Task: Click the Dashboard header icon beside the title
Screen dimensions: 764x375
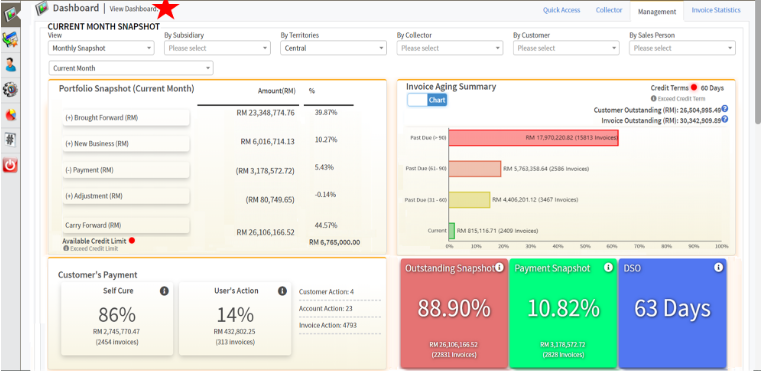Action: pos(42,8)
